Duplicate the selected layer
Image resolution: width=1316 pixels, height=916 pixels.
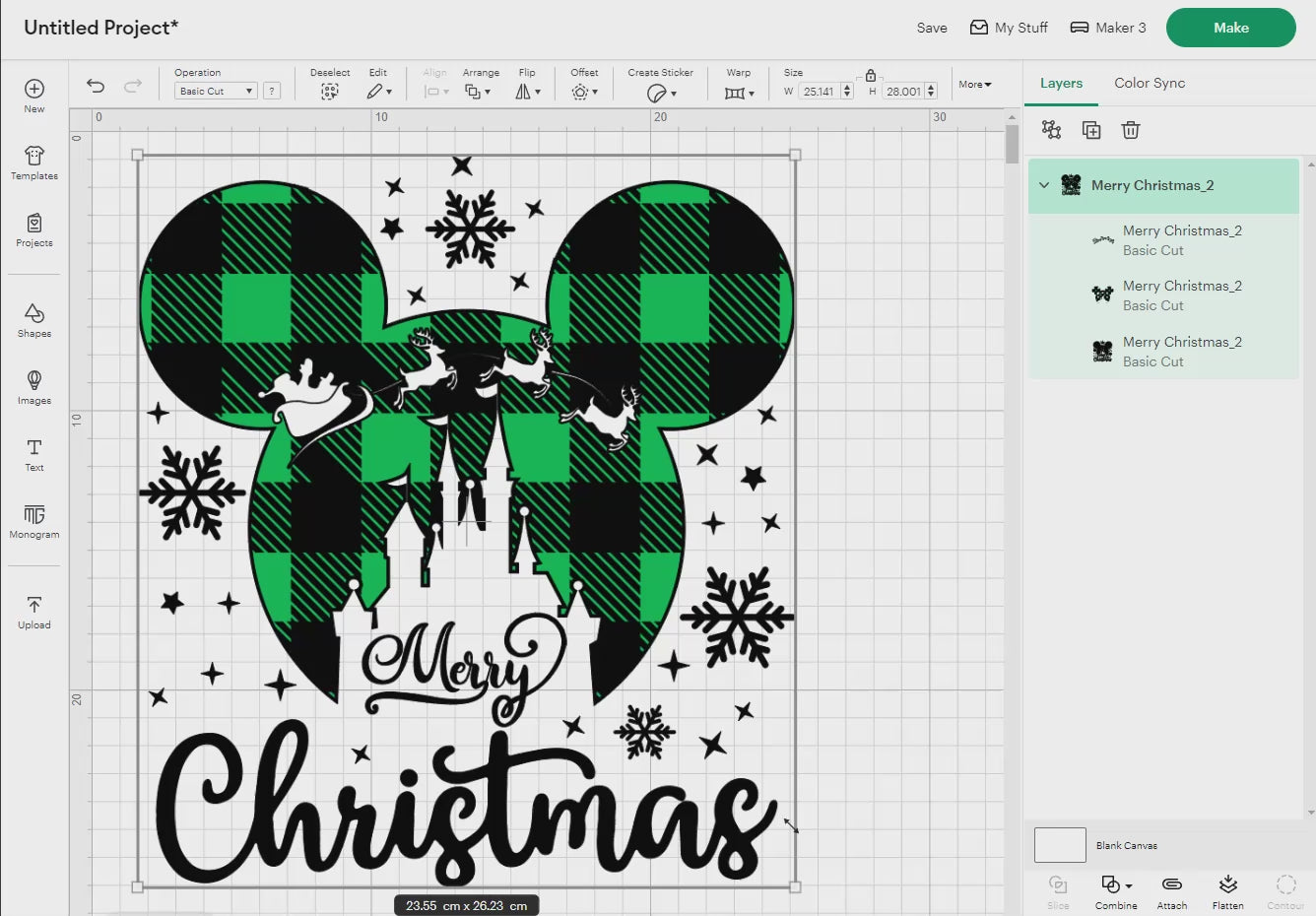[1090, 130]
